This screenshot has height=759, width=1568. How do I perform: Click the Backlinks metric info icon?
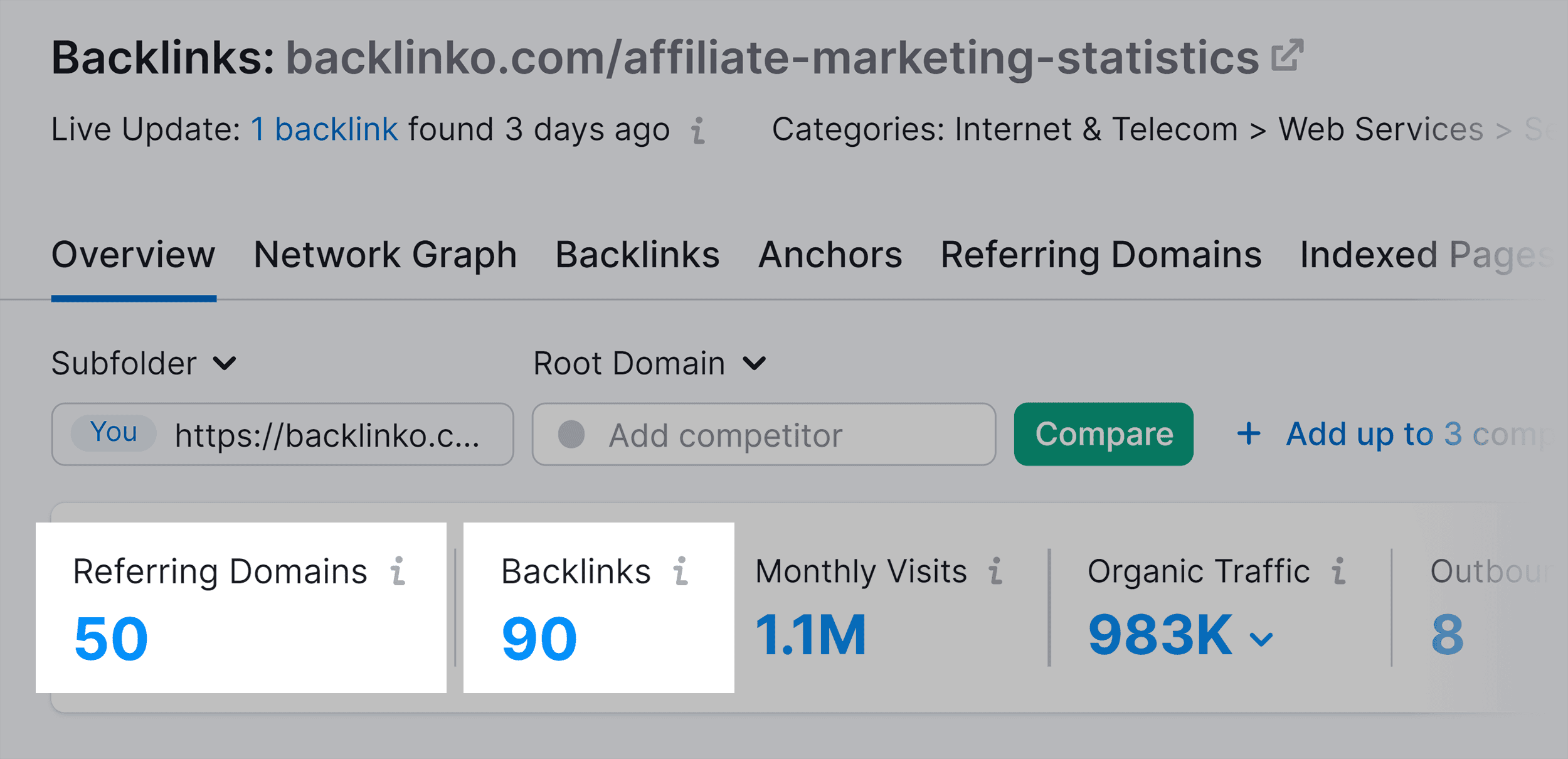click(x=681, y=571)
